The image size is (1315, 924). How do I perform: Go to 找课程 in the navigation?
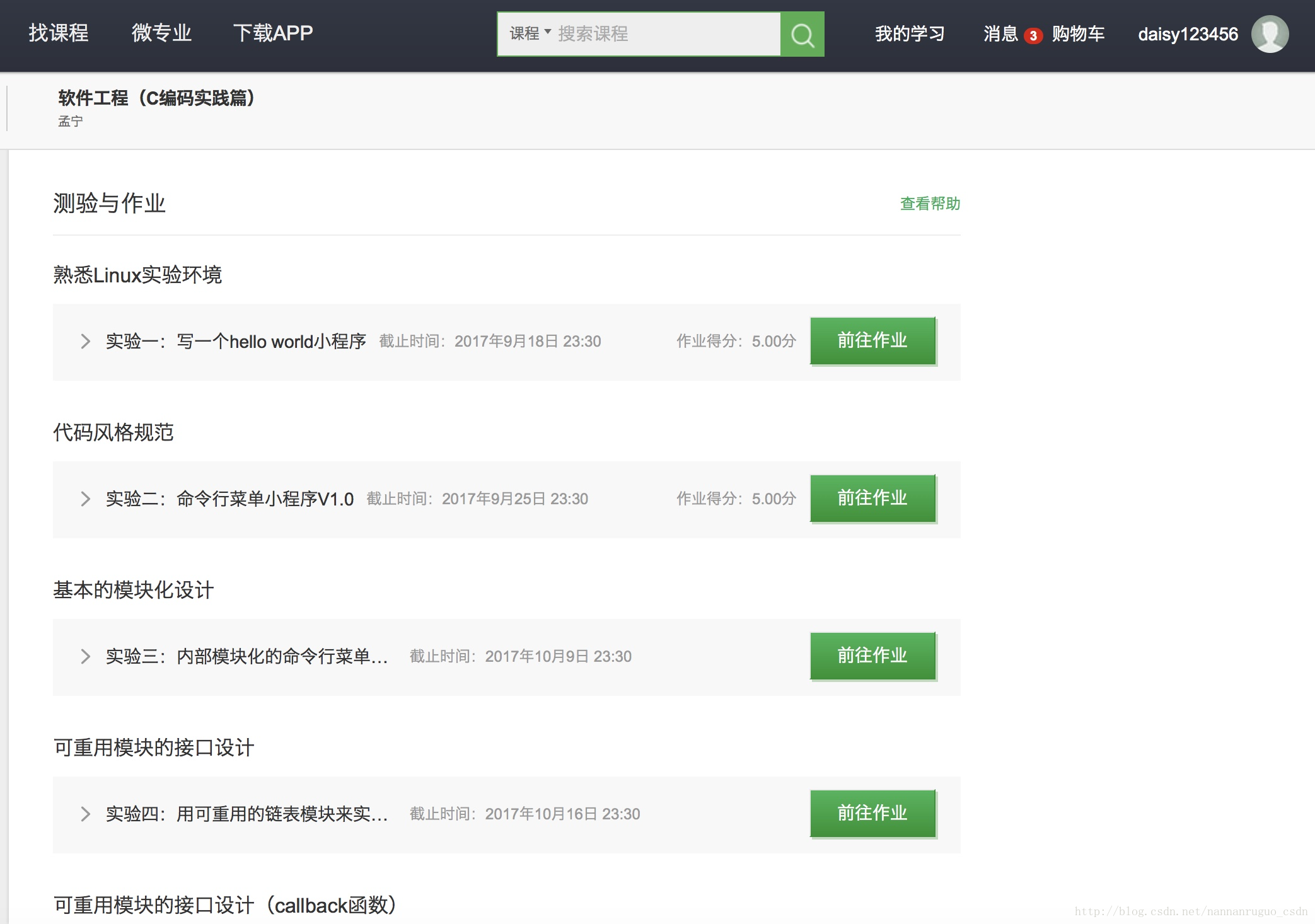pos(59,33)
